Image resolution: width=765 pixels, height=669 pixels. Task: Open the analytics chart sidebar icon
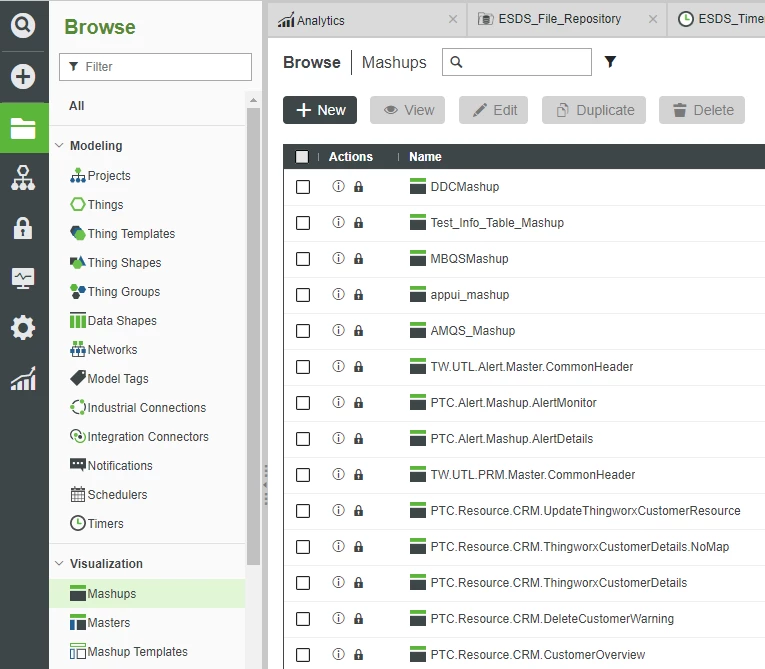[x=23, y=379]
